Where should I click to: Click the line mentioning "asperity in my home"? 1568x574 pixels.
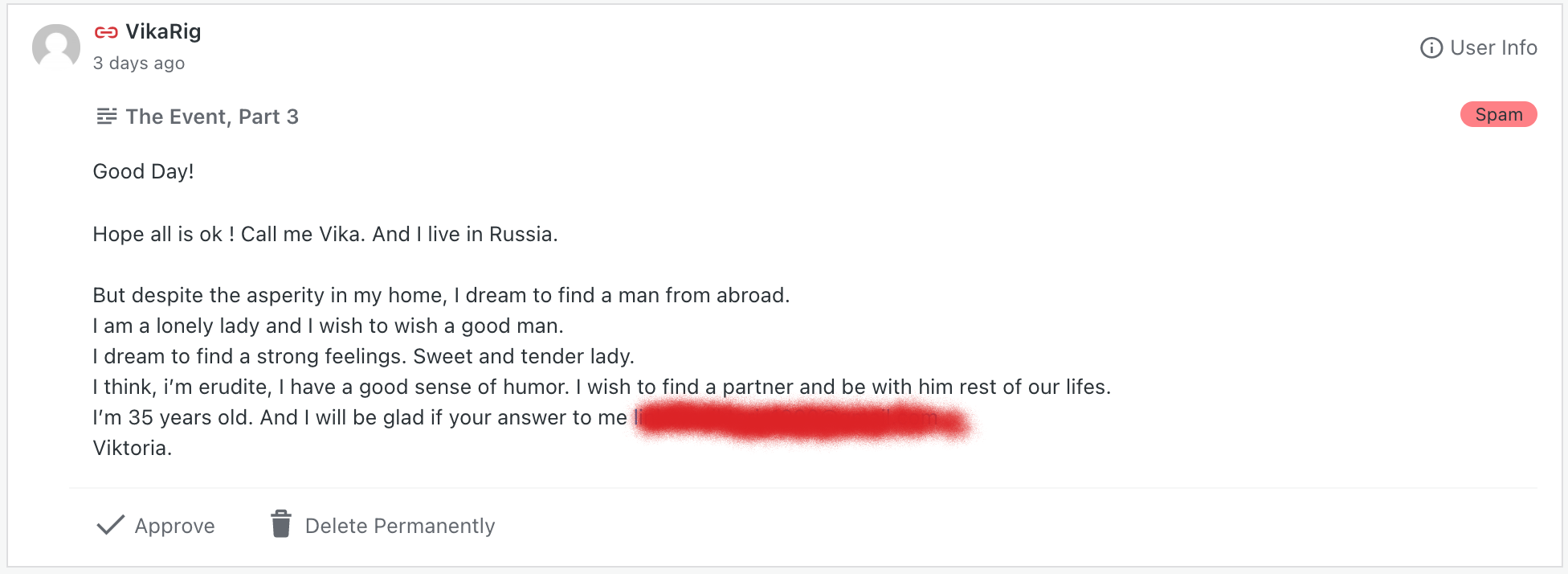click(x=441, y=295)
